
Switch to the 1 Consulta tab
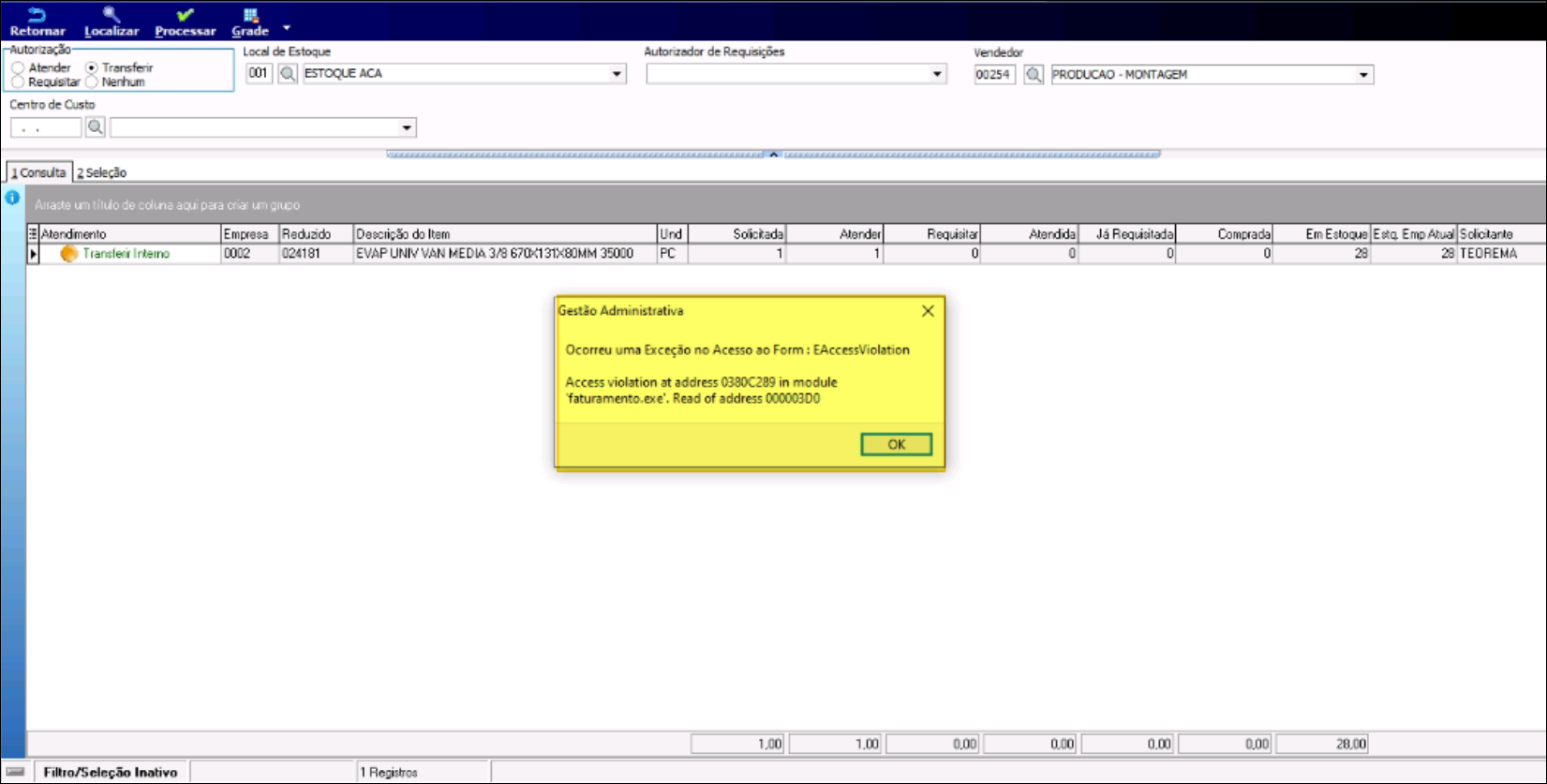tap(39, 172)
